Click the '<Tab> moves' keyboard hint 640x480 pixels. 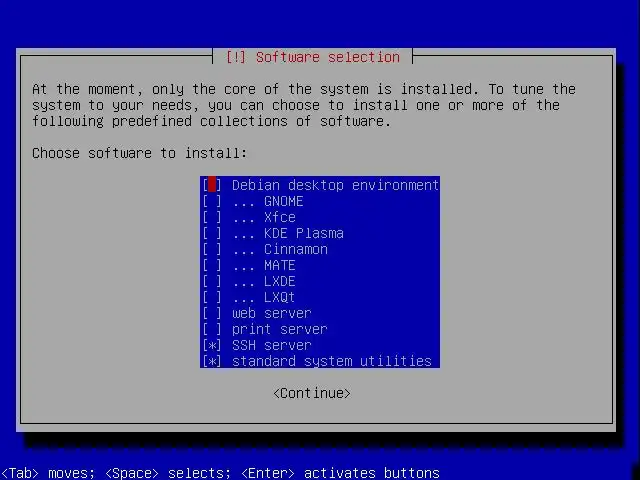[x=47, y=473]
